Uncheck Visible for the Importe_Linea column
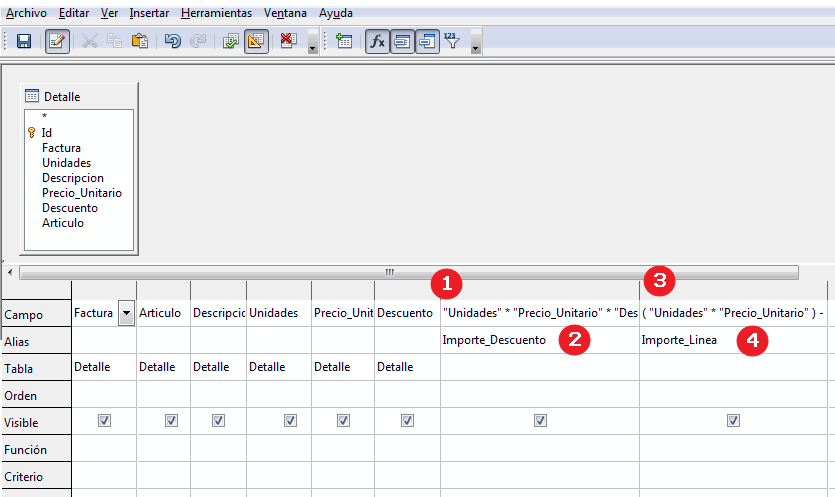 coord(733,421)
